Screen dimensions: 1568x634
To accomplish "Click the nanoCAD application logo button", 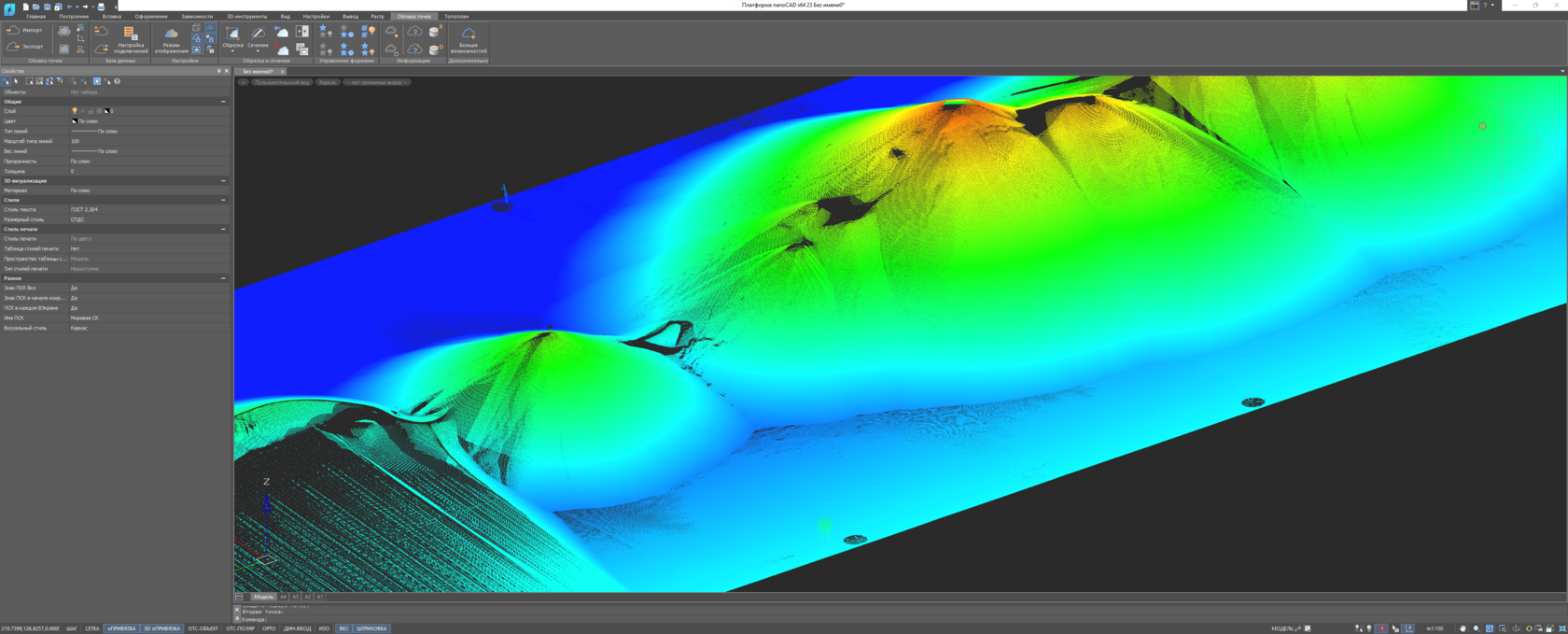I will 9,8.
